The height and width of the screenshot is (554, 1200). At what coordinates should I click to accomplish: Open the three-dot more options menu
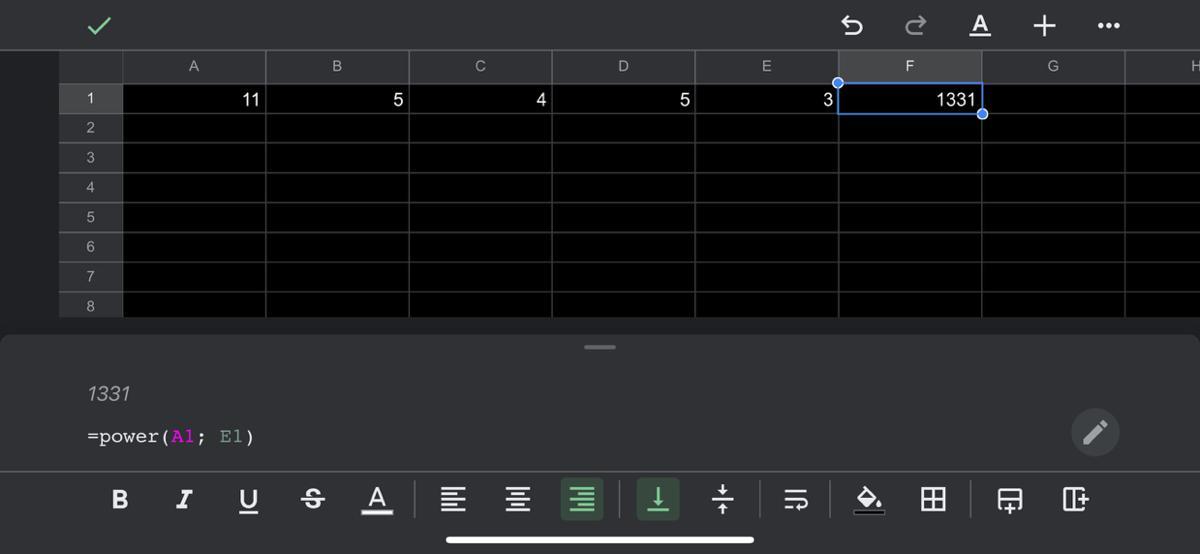pyautogui.click(x=1108, y=25)
